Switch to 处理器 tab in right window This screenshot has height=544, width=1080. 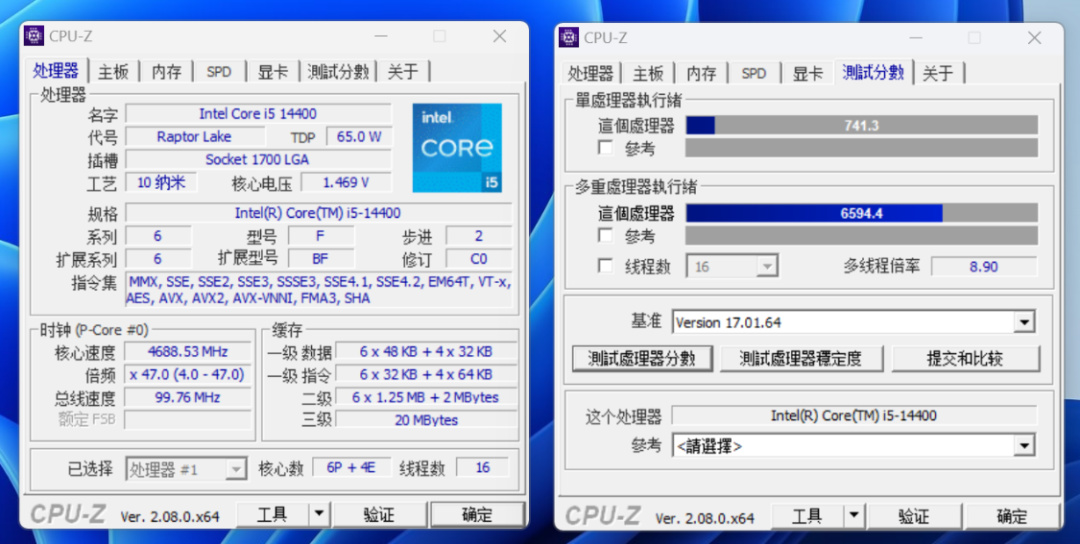click(590, 73)
